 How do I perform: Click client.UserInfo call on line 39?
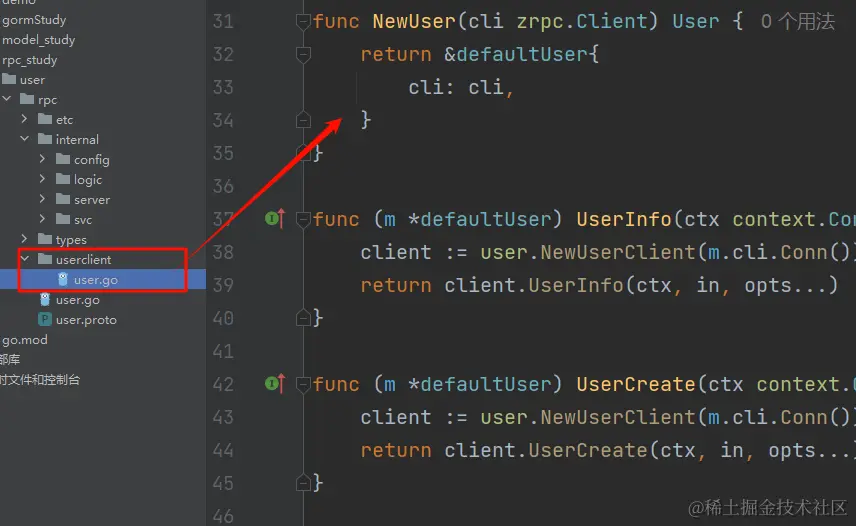coord(534,285)
